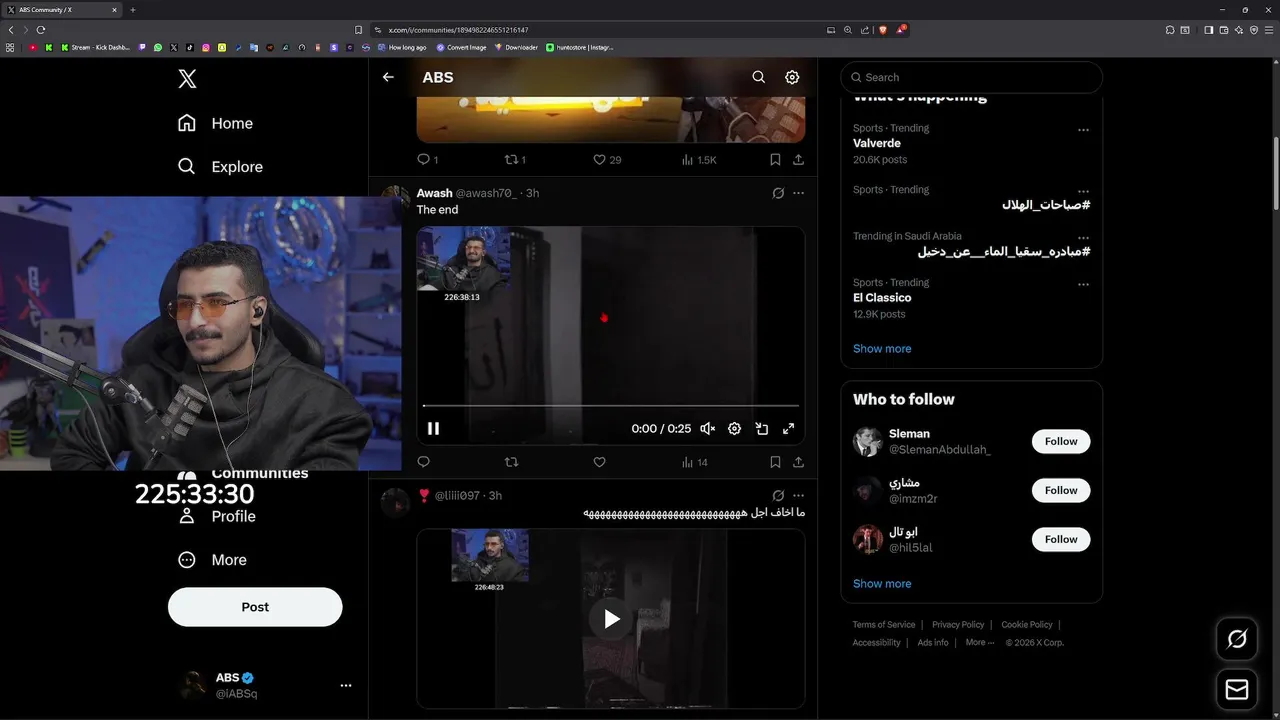The height and width of the screenshot is (720, 1280).
Task: Seek on the 'The end' video progress bar
Action: coord(610,406)
